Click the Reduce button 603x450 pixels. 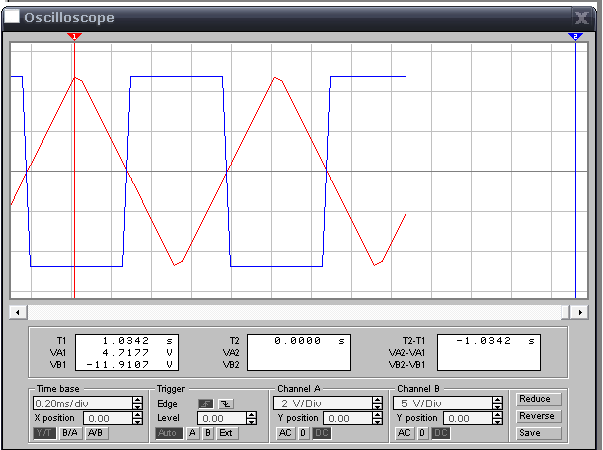tap(537, 398)
